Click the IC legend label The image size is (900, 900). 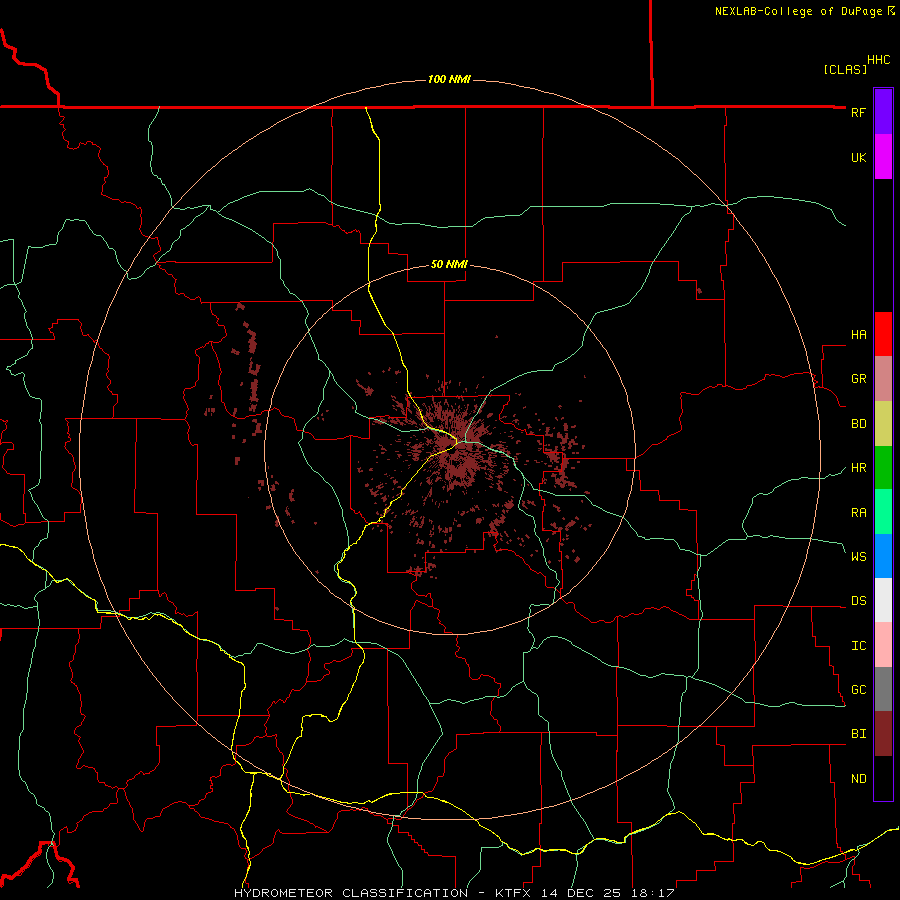pos(858,646)
